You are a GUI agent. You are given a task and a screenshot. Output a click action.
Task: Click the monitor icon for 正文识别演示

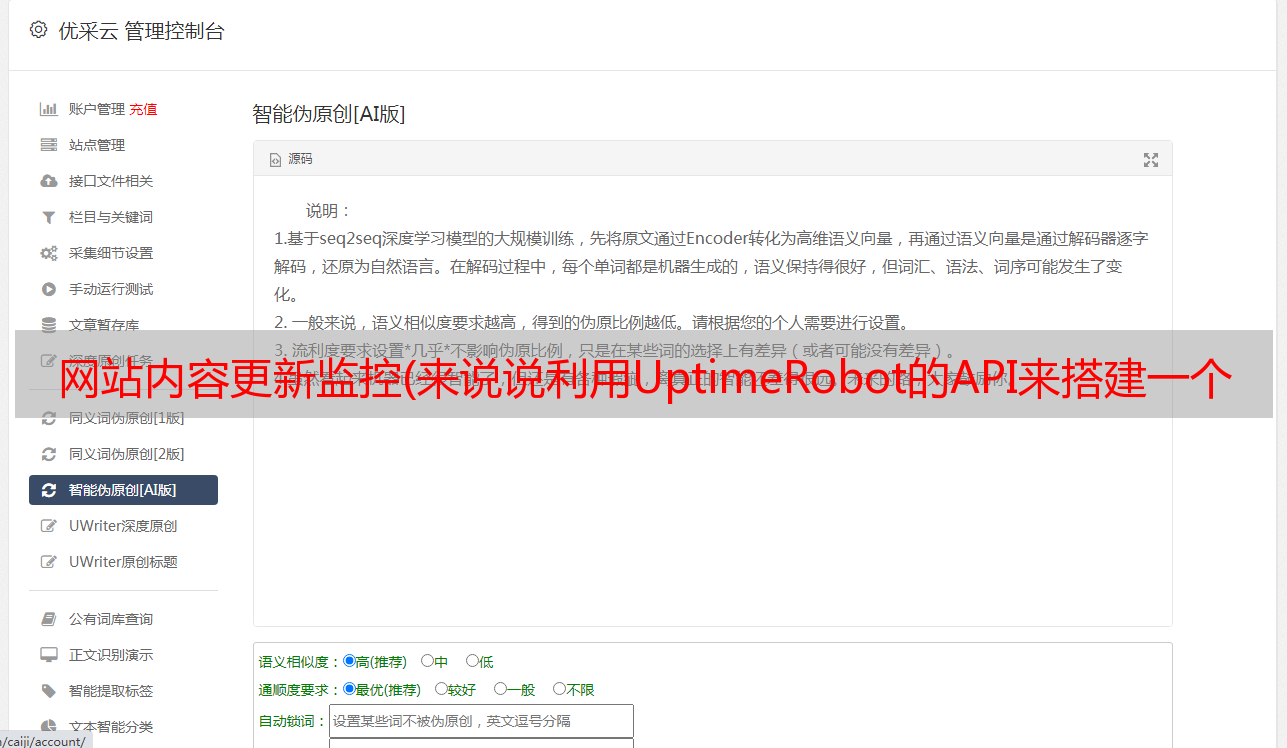pos(48,655)
